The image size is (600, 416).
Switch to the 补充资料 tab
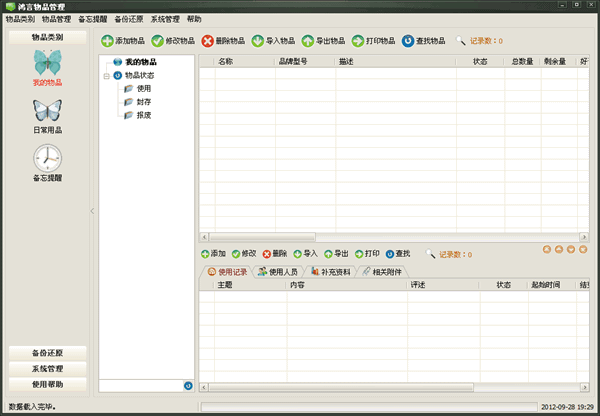pyautogui.click(x=330, y=271)
